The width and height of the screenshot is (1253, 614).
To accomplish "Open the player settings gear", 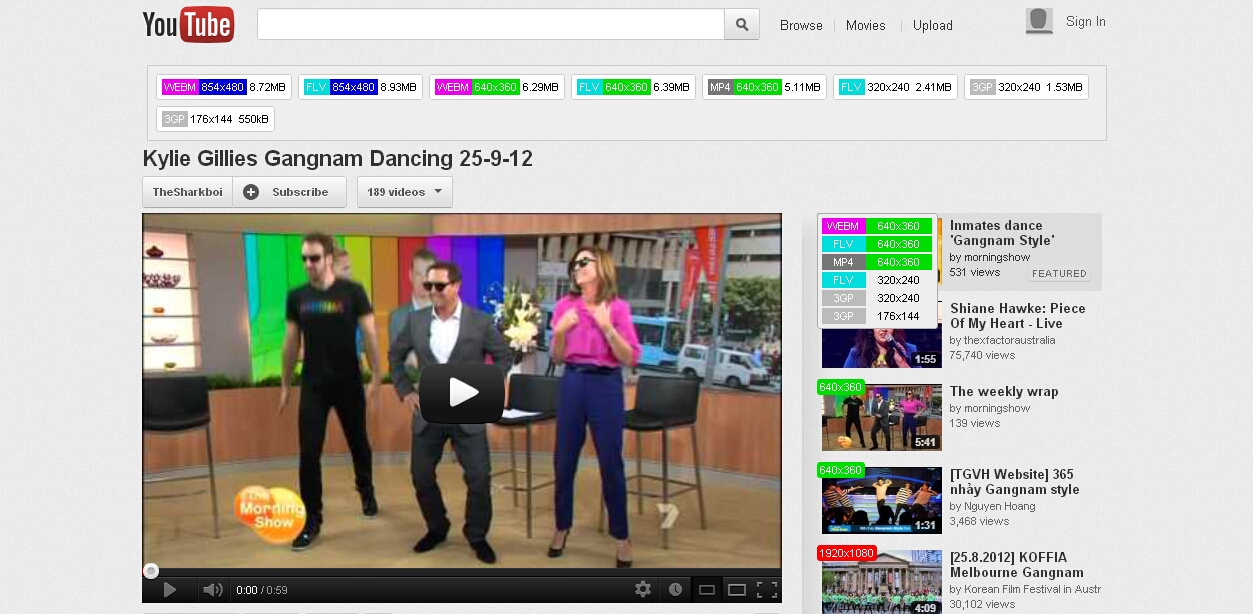I will (x=643, y=590).
